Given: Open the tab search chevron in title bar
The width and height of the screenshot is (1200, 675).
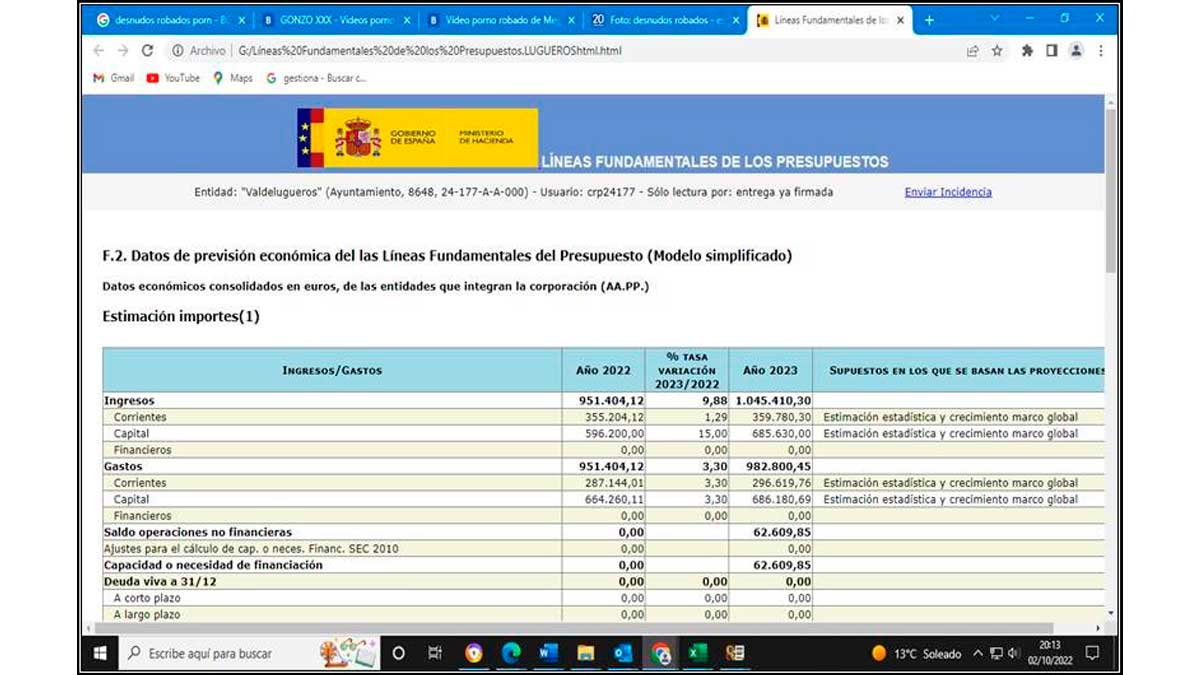Looking at the screenshot, I should click(995, 18).
